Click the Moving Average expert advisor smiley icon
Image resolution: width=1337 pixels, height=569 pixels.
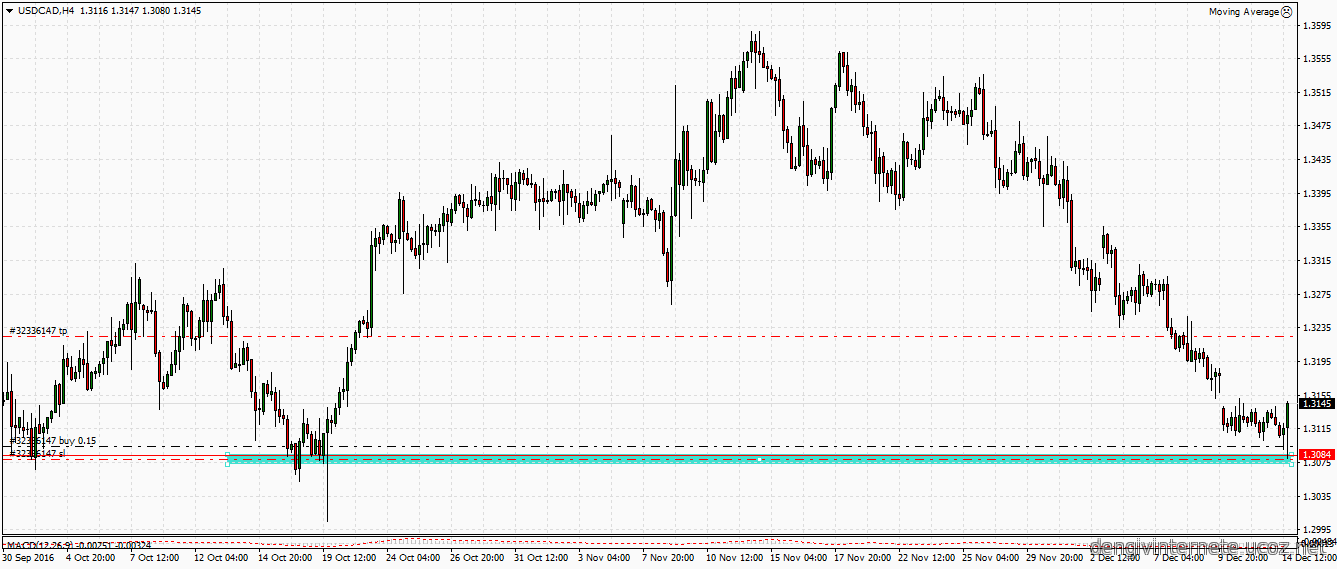point(1286,12)
